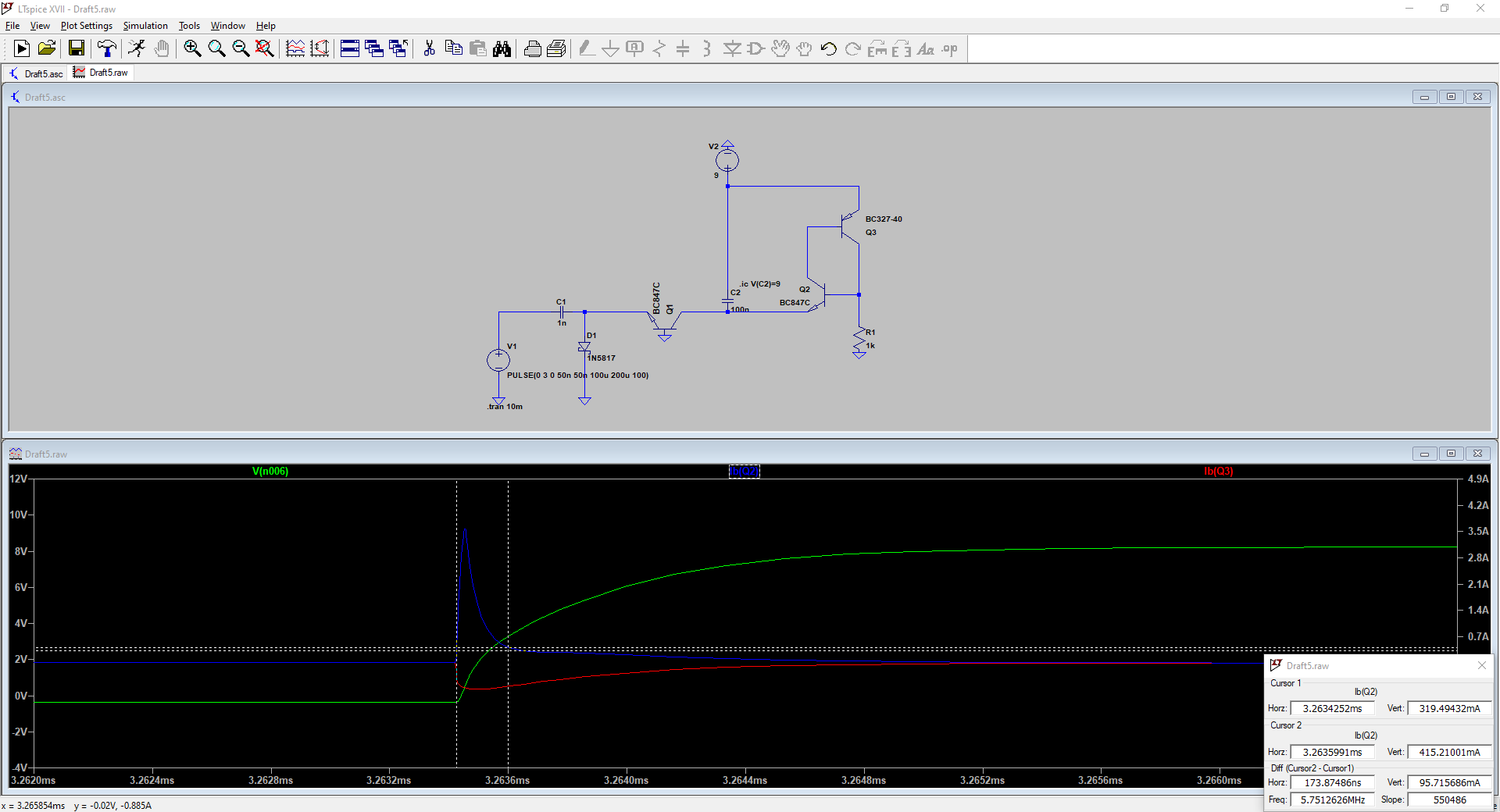Cascade the windows using toolbar icon
This screenshot has height=812, width=1500.
pyautogui.click(x=374, y=48)
